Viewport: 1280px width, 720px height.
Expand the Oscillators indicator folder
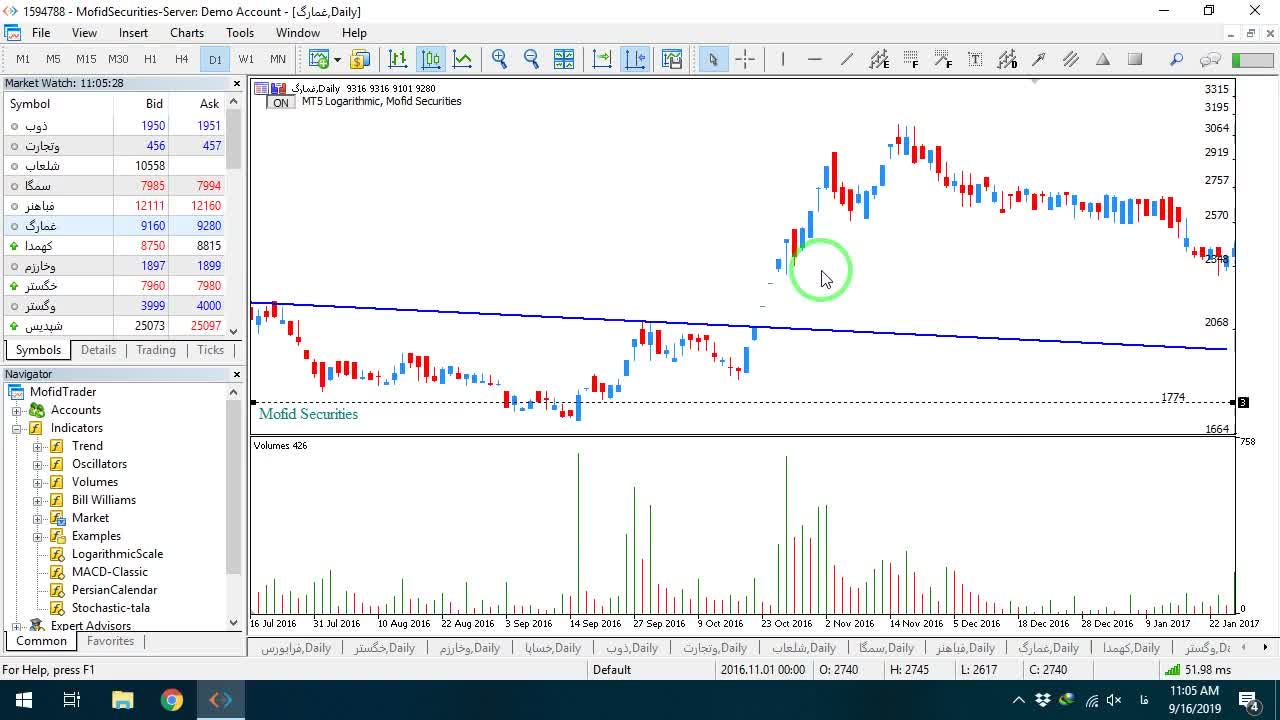click(38, 464)
